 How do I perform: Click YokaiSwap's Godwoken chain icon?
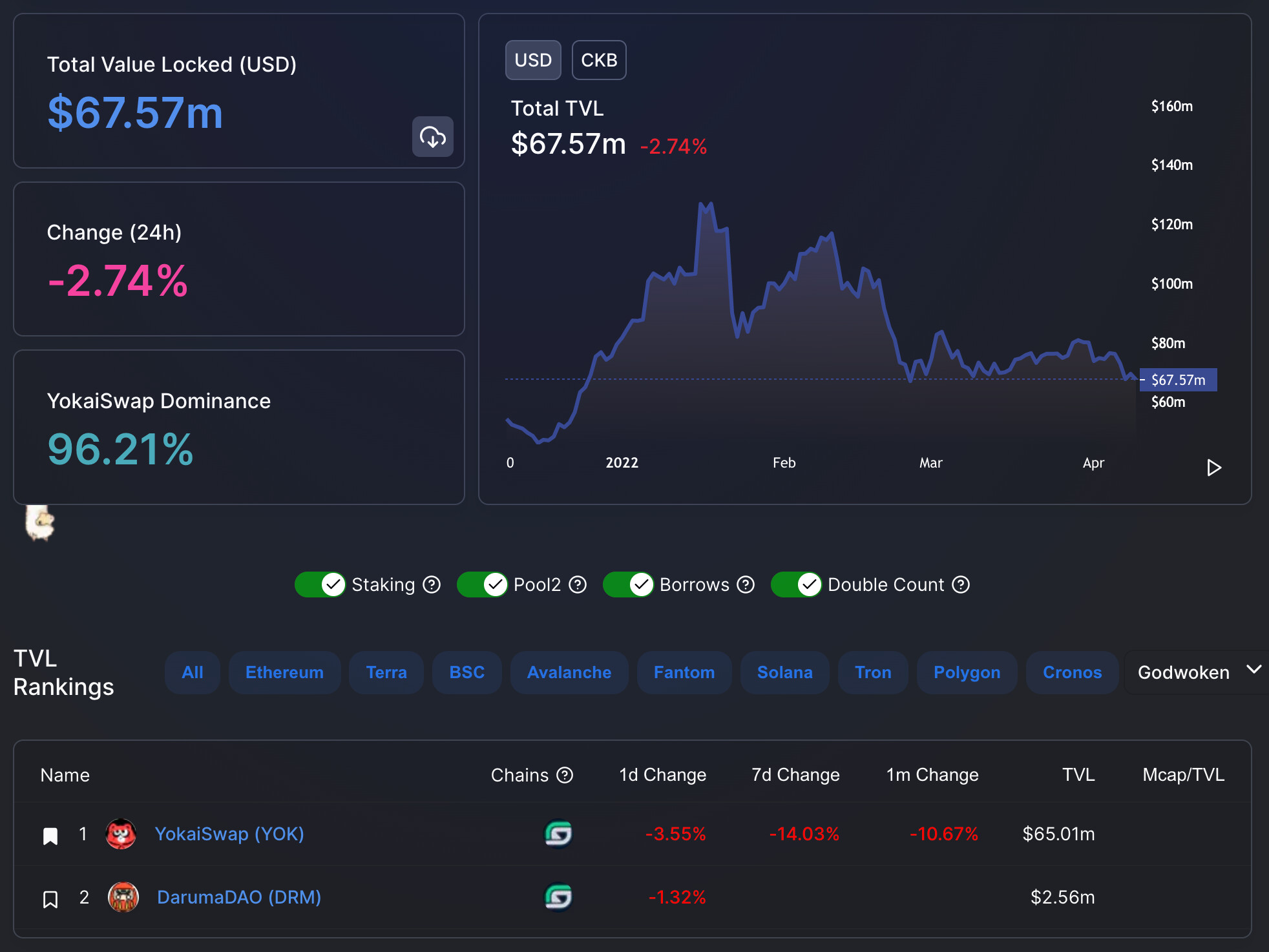[558, 834]
